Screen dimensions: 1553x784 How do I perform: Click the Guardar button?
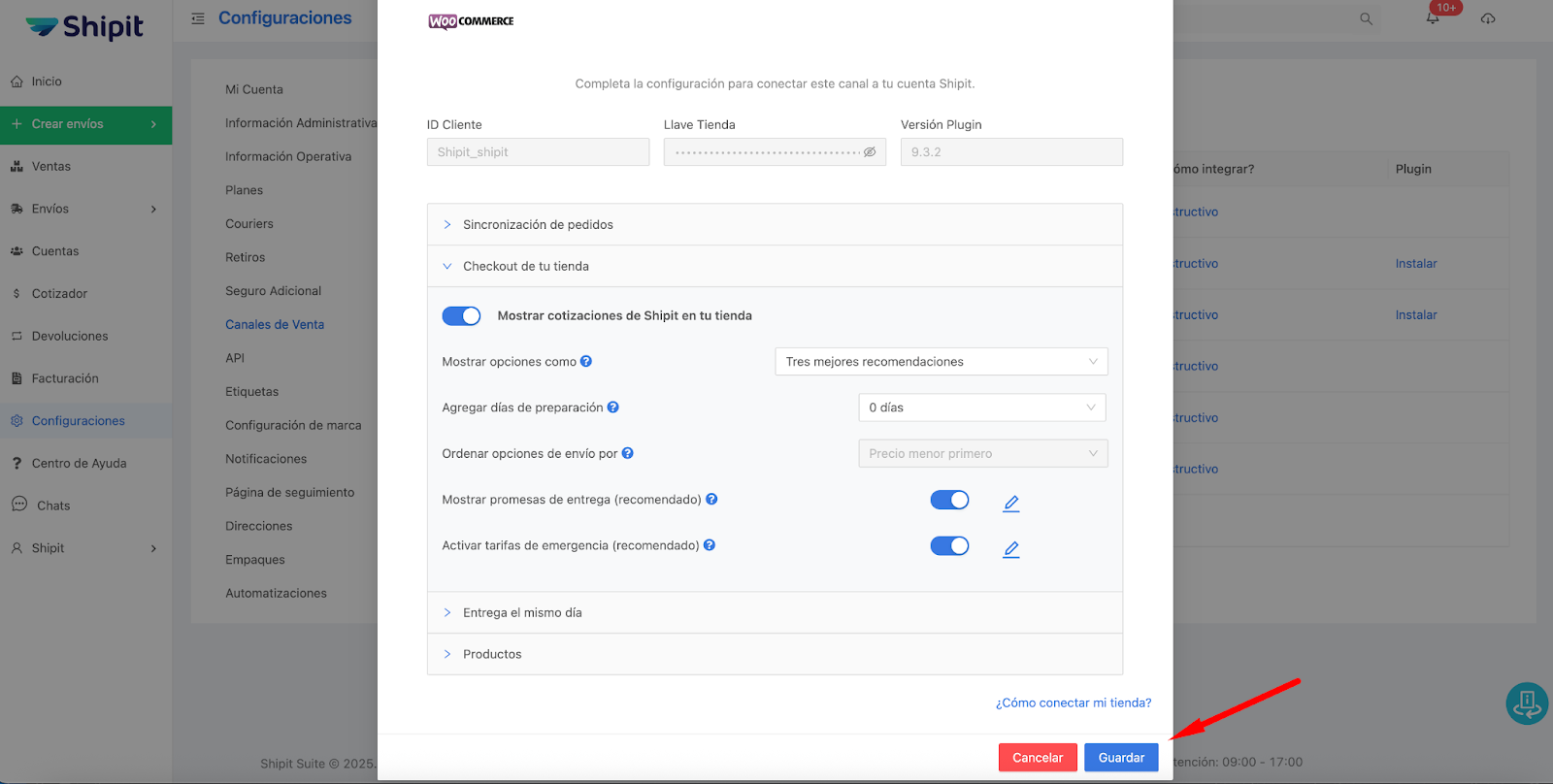[1121, 758]
